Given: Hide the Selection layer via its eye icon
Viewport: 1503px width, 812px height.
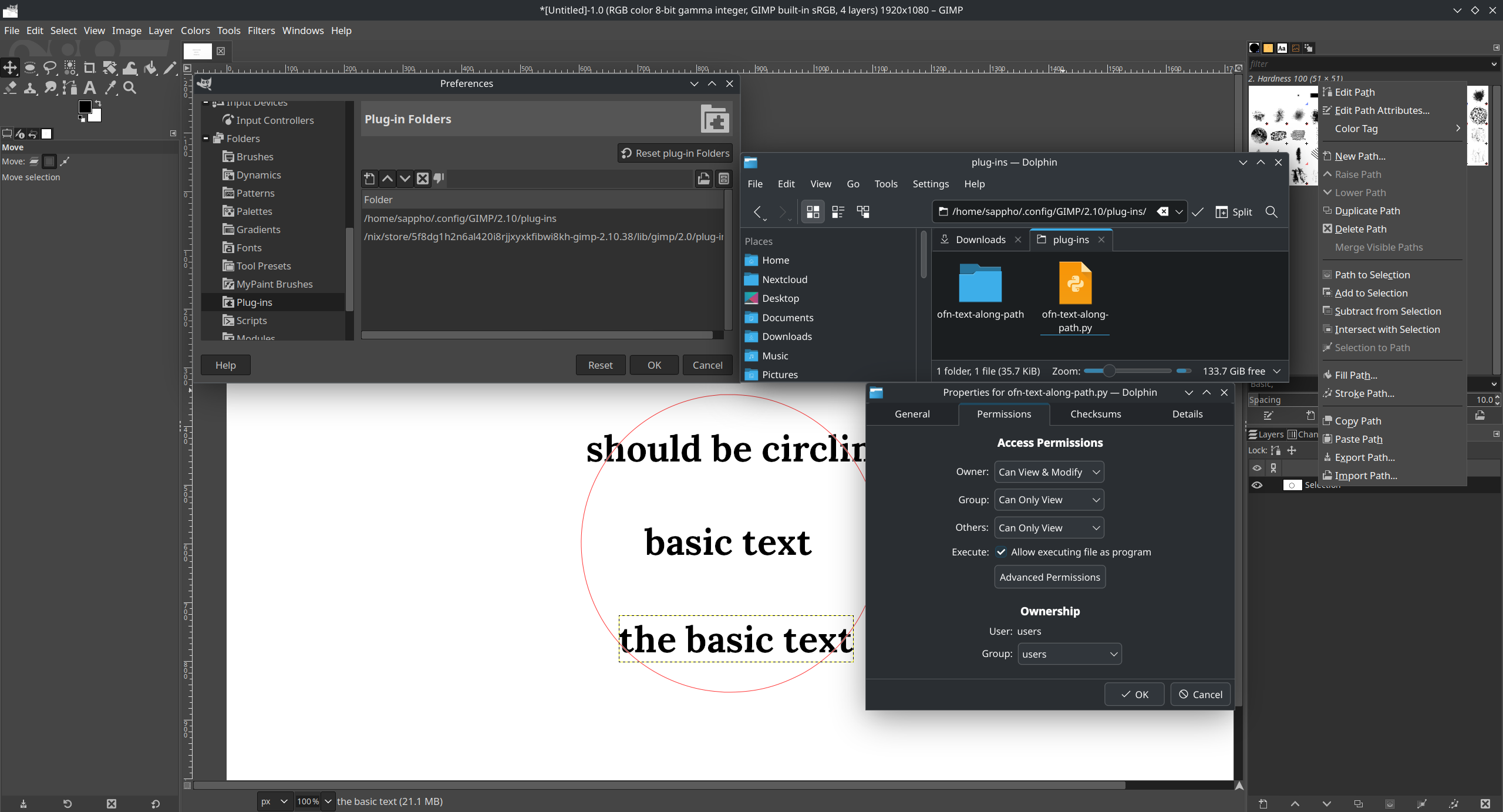Looking at the screenshot, I should pyautogui.click(x=1257, y=485).
